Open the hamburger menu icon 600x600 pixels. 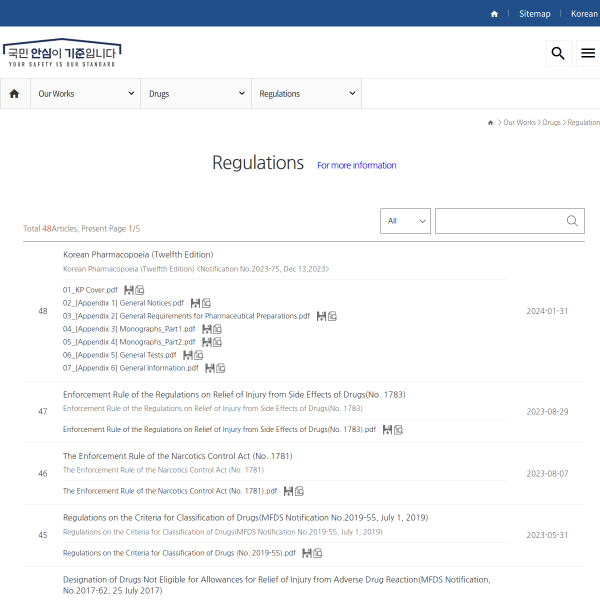click(x=588, y=53)
